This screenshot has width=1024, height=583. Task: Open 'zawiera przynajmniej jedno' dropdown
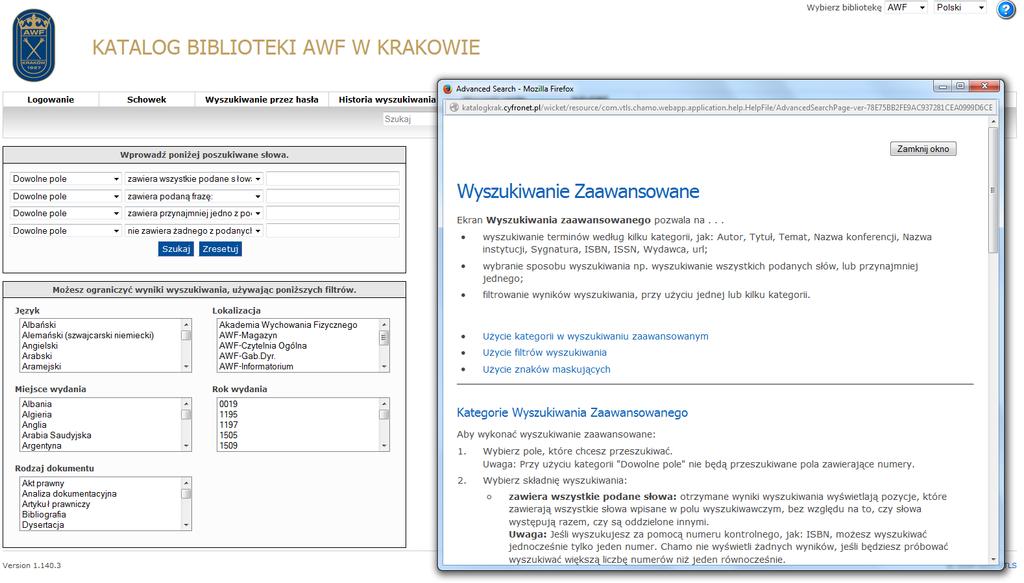(194, 213)
